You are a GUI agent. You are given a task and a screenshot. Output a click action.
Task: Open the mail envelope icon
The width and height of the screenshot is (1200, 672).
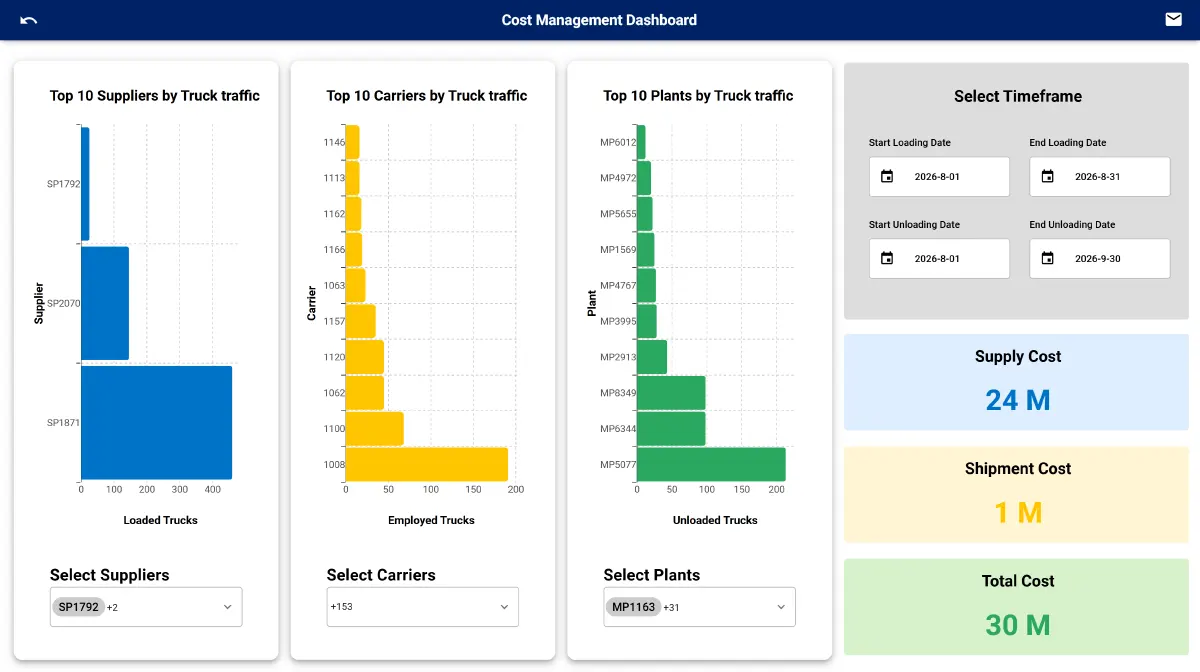(1174, 20)
